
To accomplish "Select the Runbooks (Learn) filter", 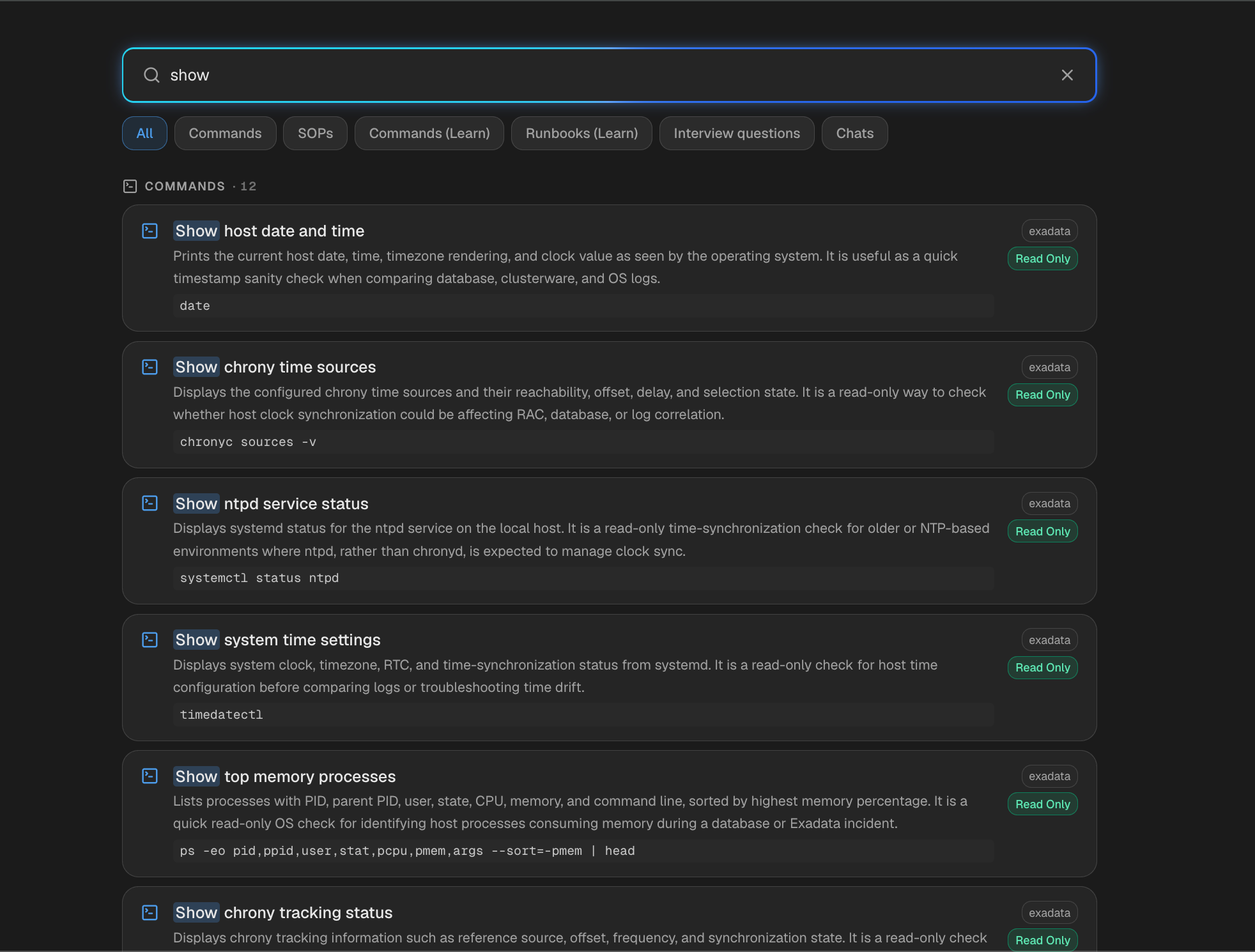I will (581, 134).
